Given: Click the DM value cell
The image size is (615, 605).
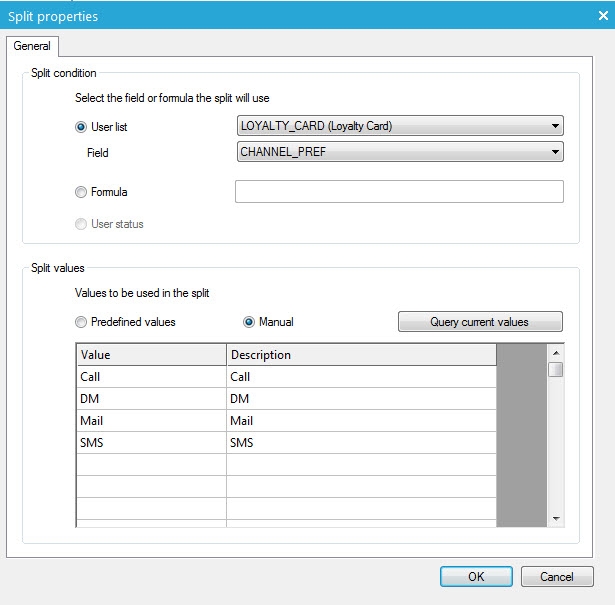Looking at the screenshot, I should point(151,399).
